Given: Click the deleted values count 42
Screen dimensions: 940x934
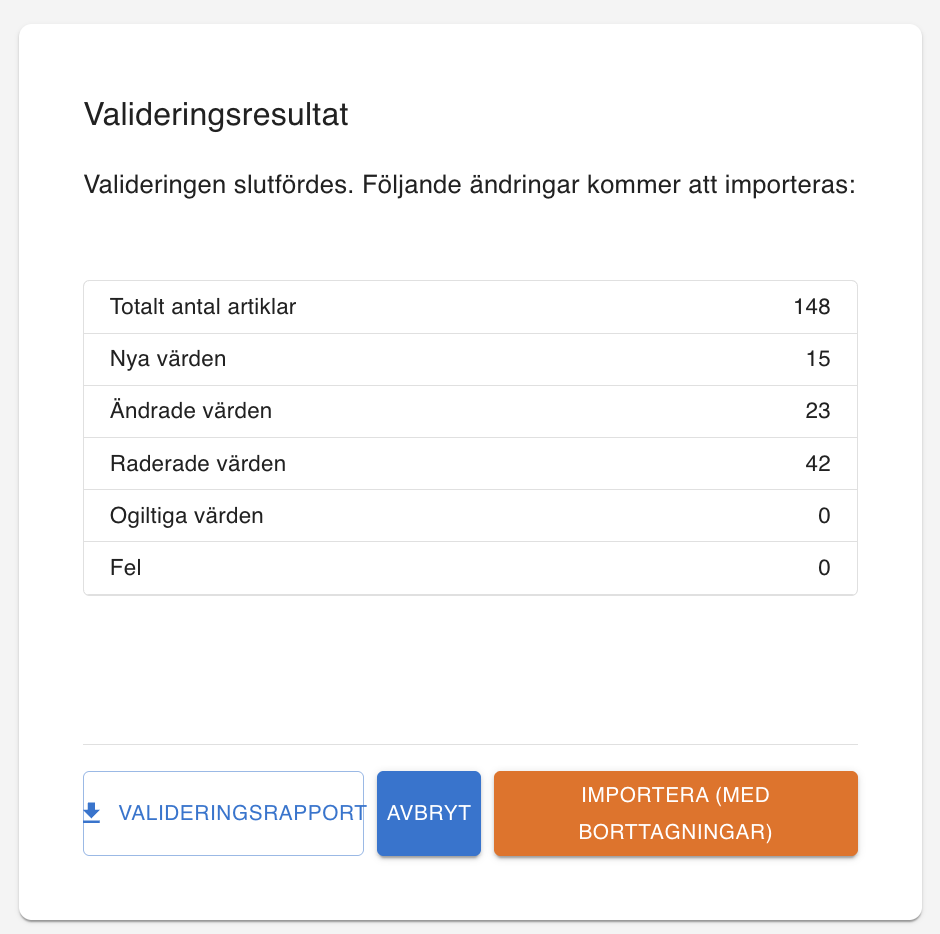Looking at the screenshot, I should [817, 464].
